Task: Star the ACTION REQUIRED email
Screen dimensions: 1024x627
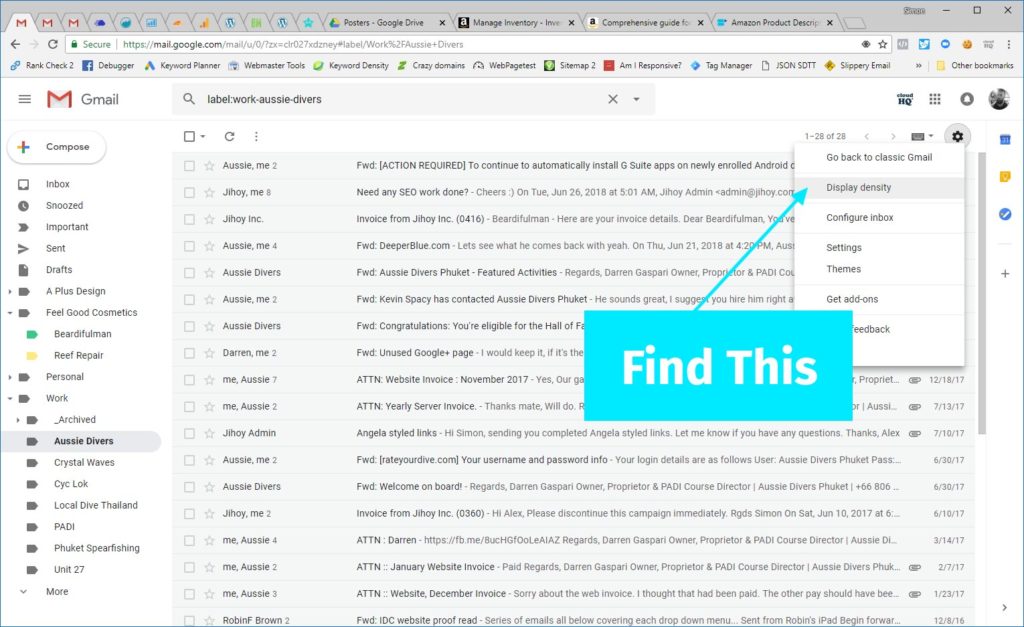Action: pos(209,166)
